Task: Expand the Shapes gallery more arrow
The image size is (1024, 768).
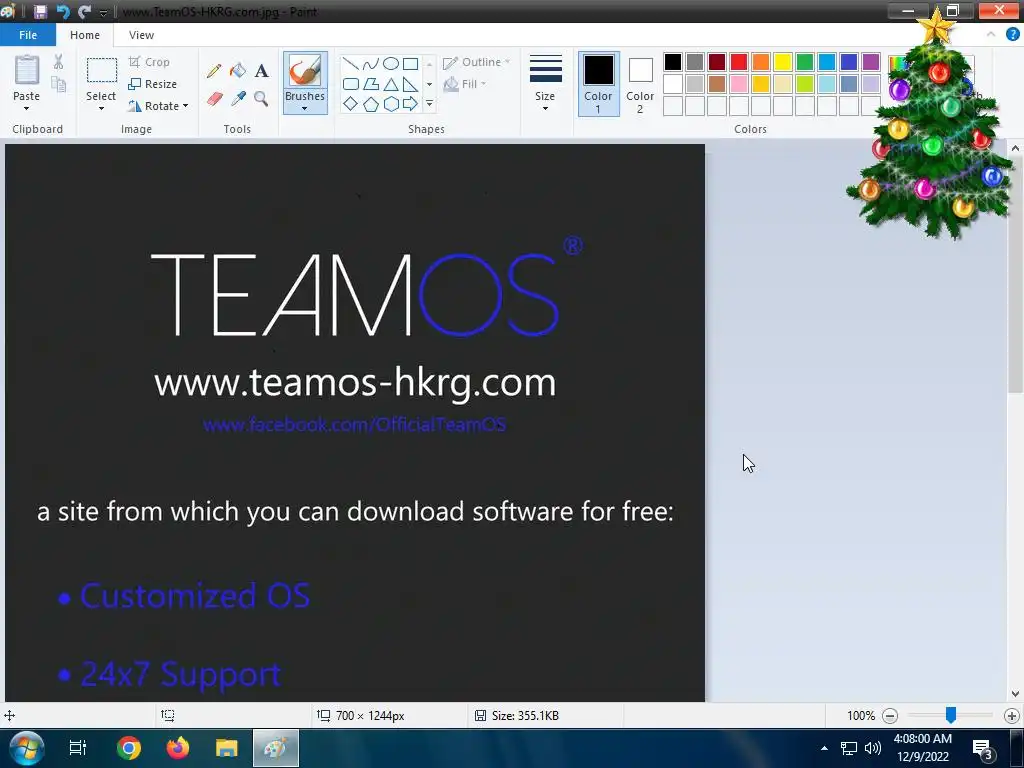Action: coord(429,104)
